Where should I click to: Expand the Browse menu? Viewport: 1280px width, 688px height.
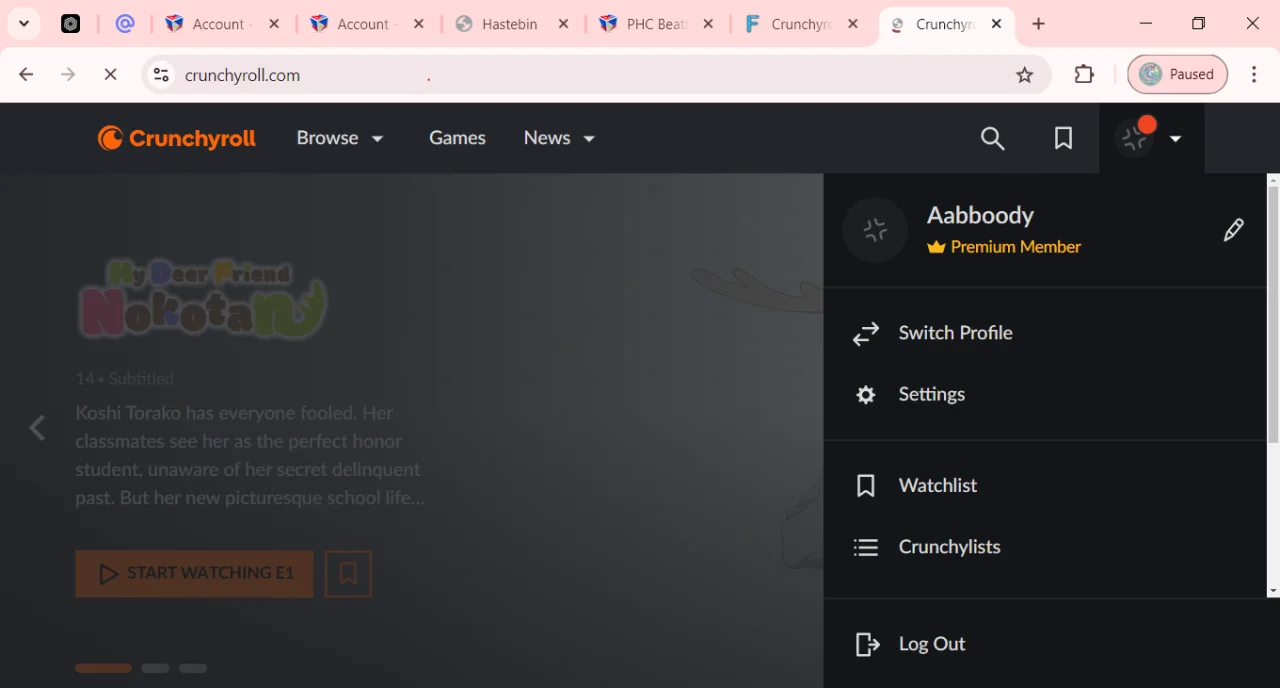(340, 138)
